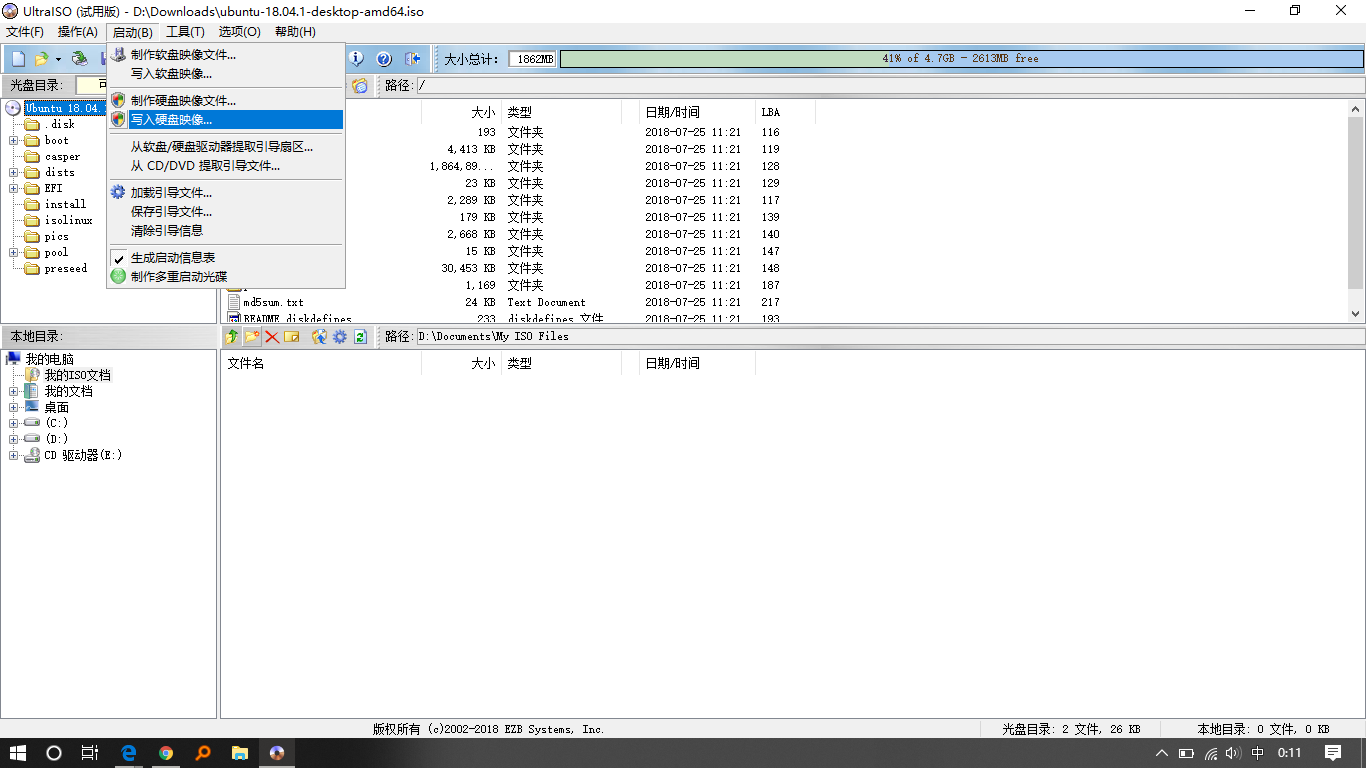Choose 保存引导文件... from the menu
Image resolution: width=1366 pixels, height=768 pixels.
[226, 212]
